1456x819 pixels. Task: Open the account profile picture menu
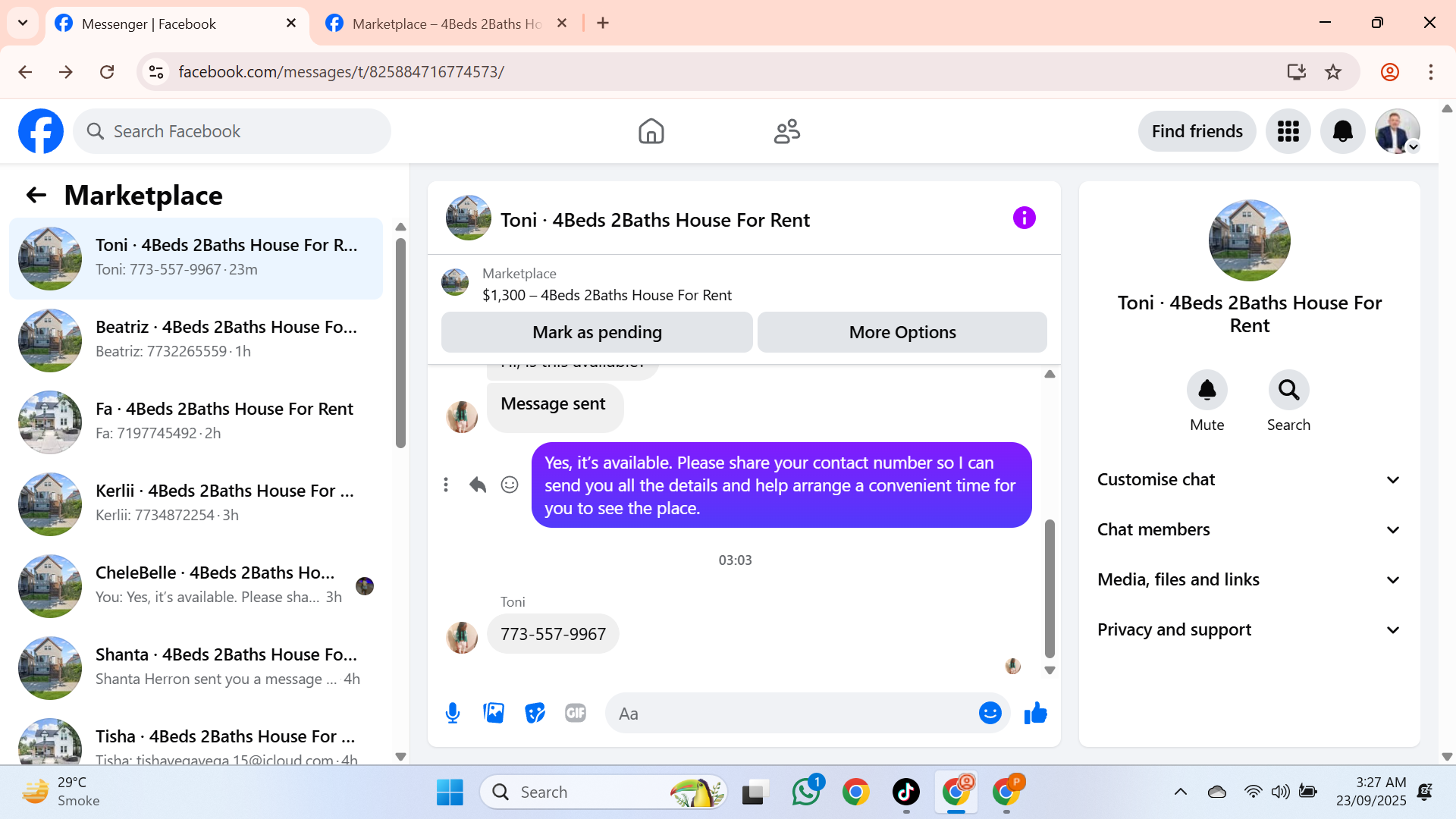pos(1397,131)
